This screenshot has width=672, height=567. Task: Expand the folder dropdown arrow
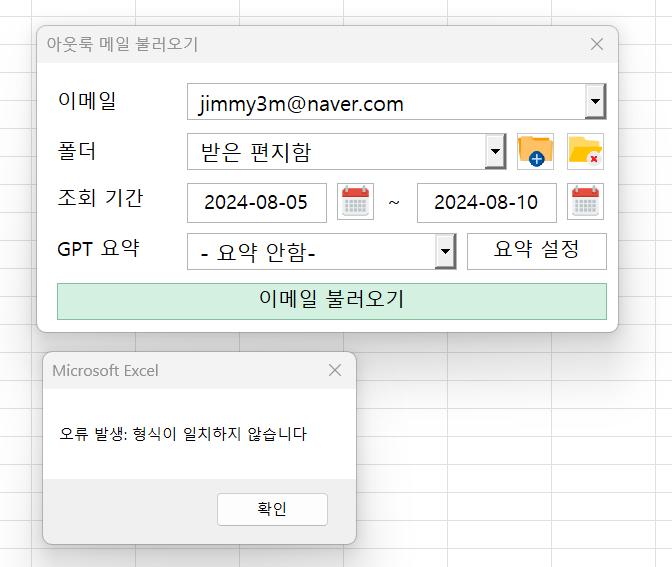pos(495,152)
